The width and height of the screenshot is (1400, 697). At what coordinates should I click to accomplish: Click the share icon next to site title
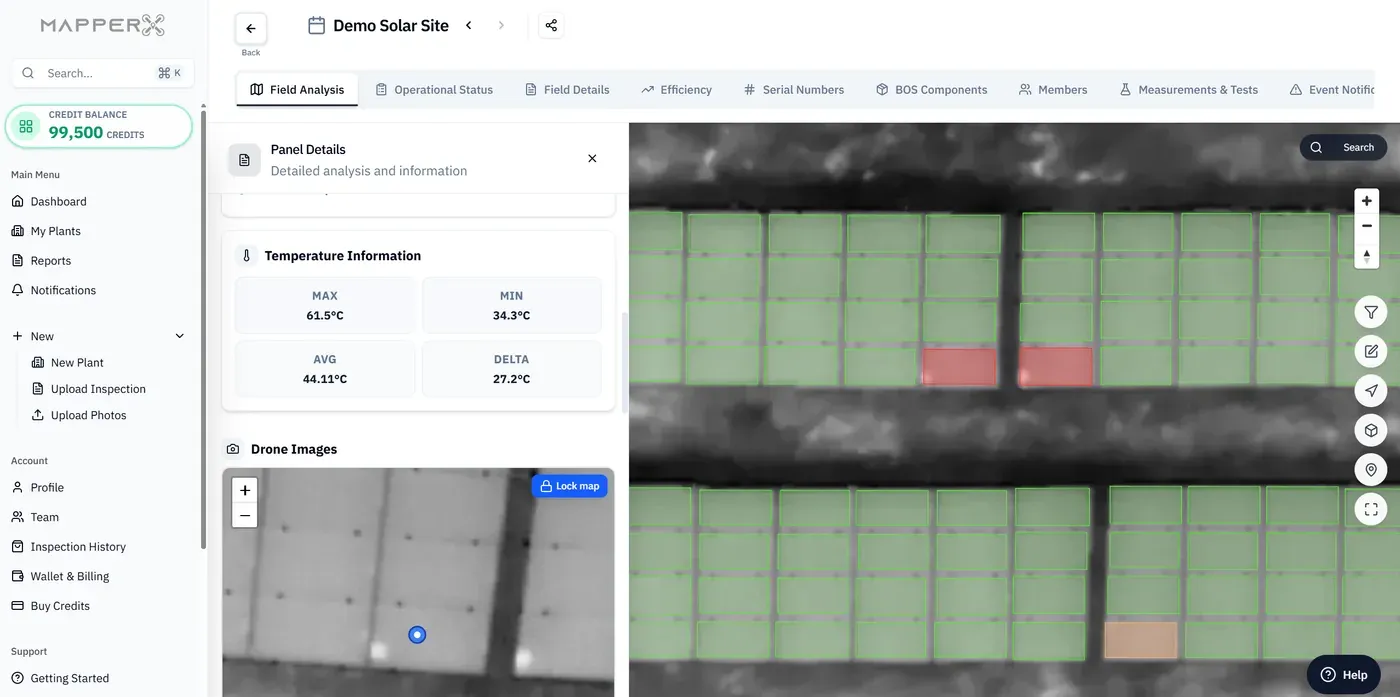pyautogui.click(x=551, y=26)
